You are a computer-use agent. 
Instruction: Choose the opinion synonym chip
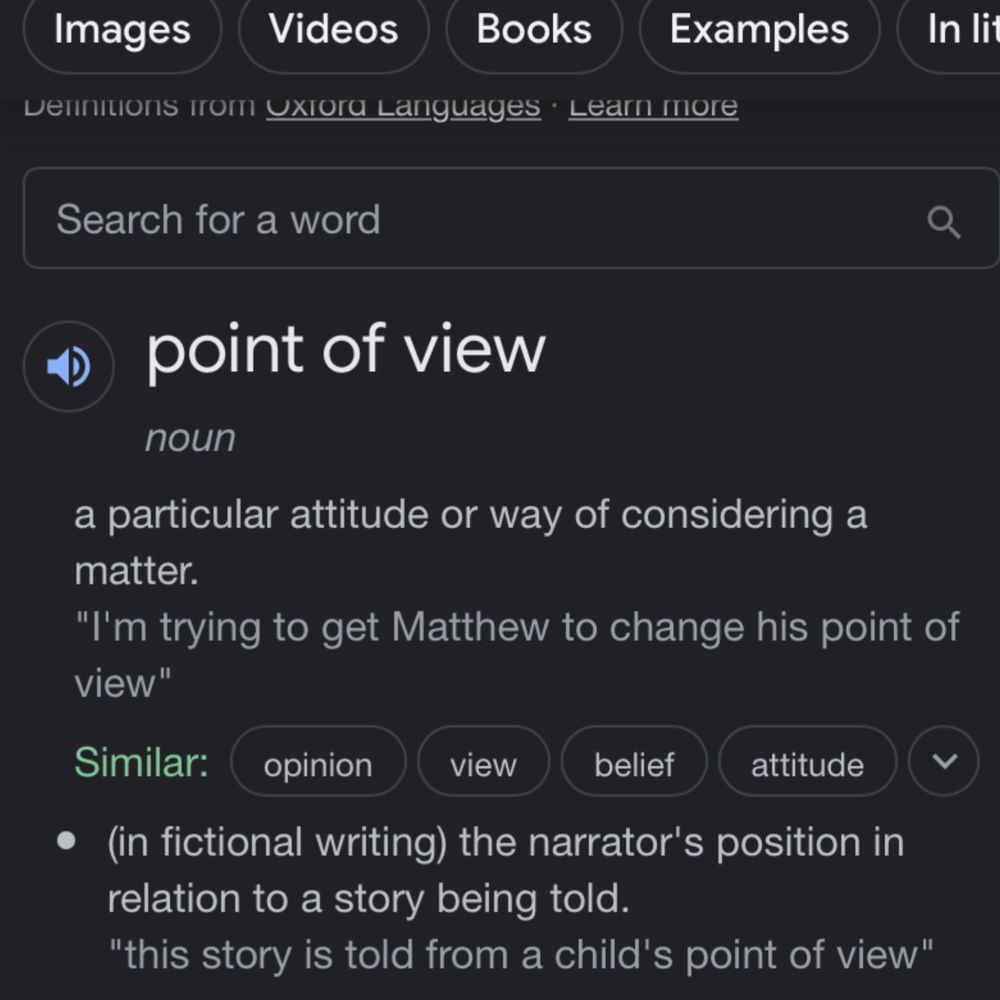click(318, 761)
